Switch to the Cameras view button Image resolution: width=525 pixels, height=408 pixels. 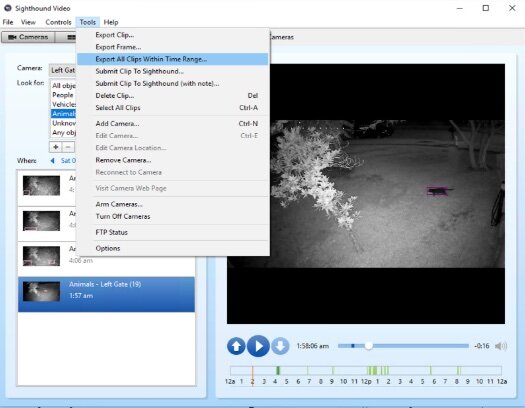click(28, 37)
